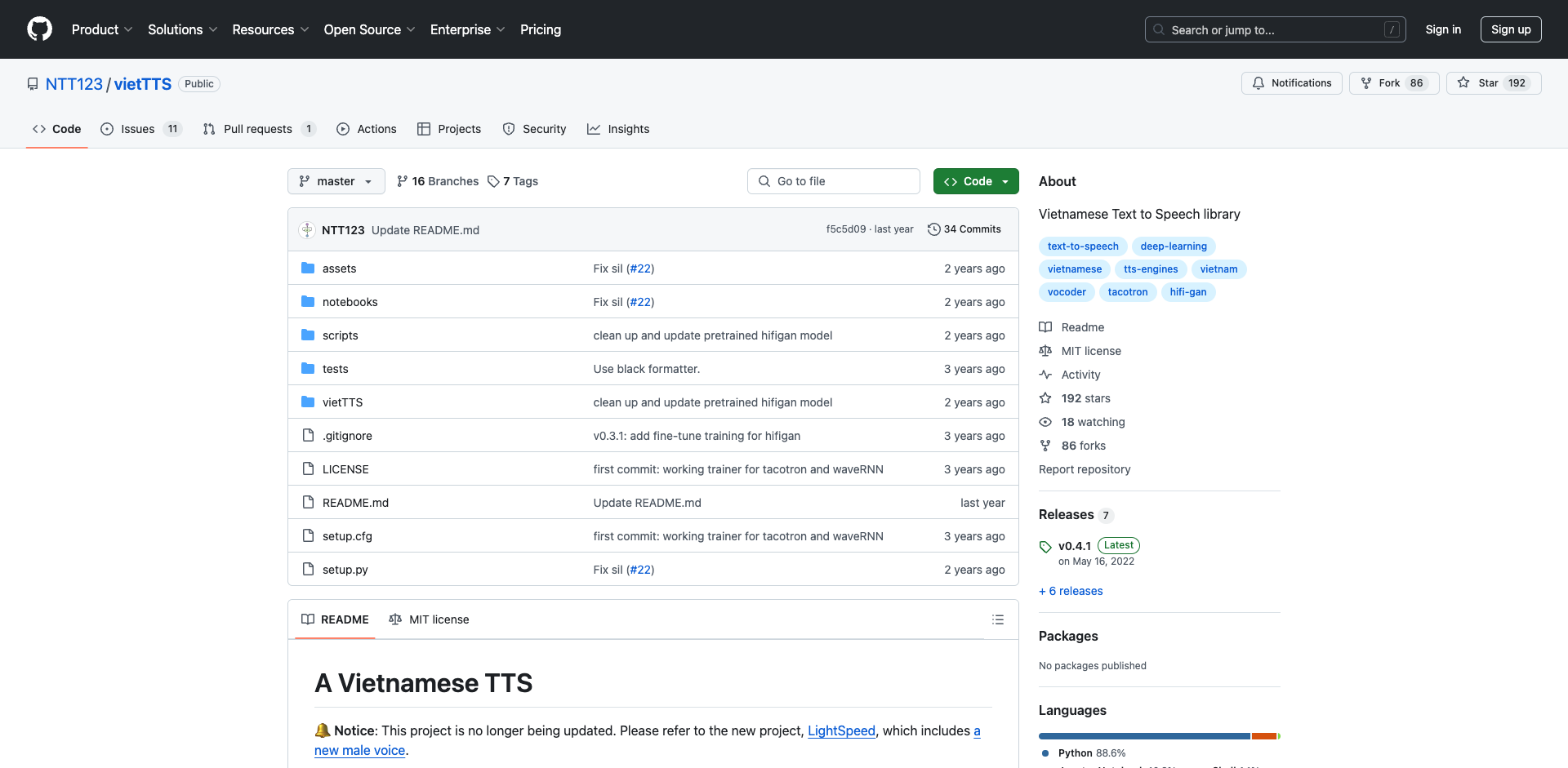Click the vietTTS folder icon
1568x768 pixels.
tap(308, 402)
